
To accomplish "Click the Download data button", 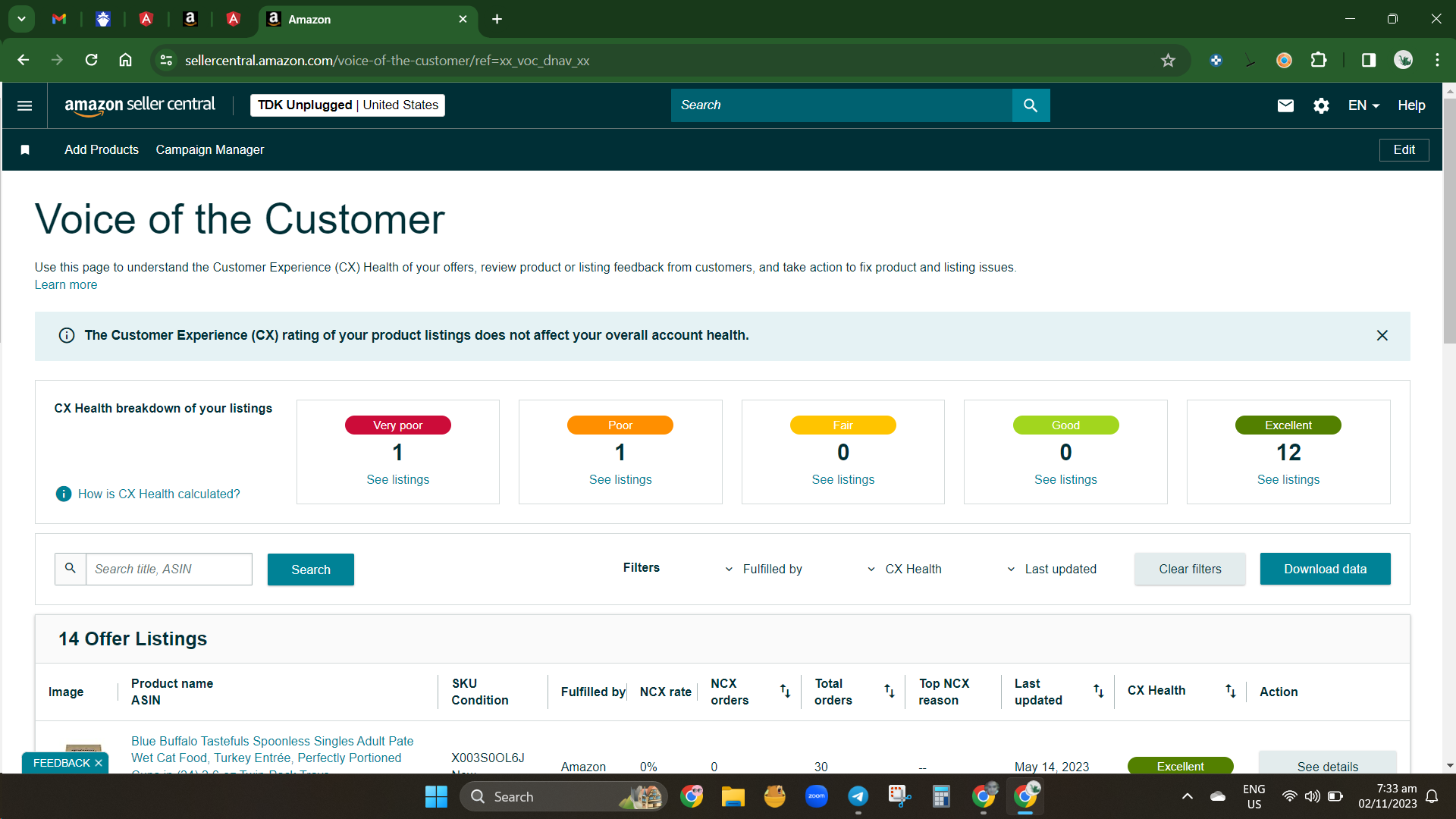I will (x=1325, y=569).
